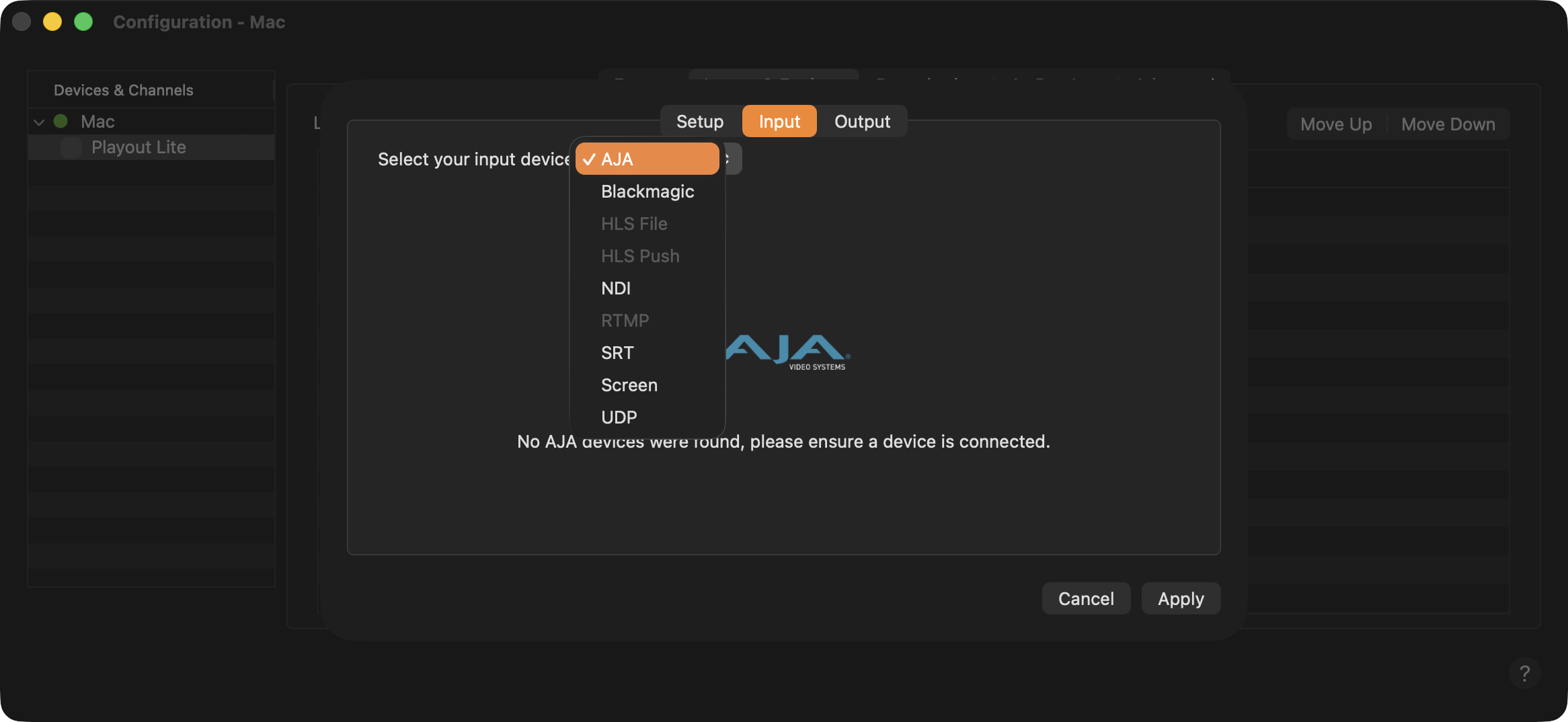Click the AJA checkmark icon
The width and height of the screenshot is (1568, 722).
590,159
